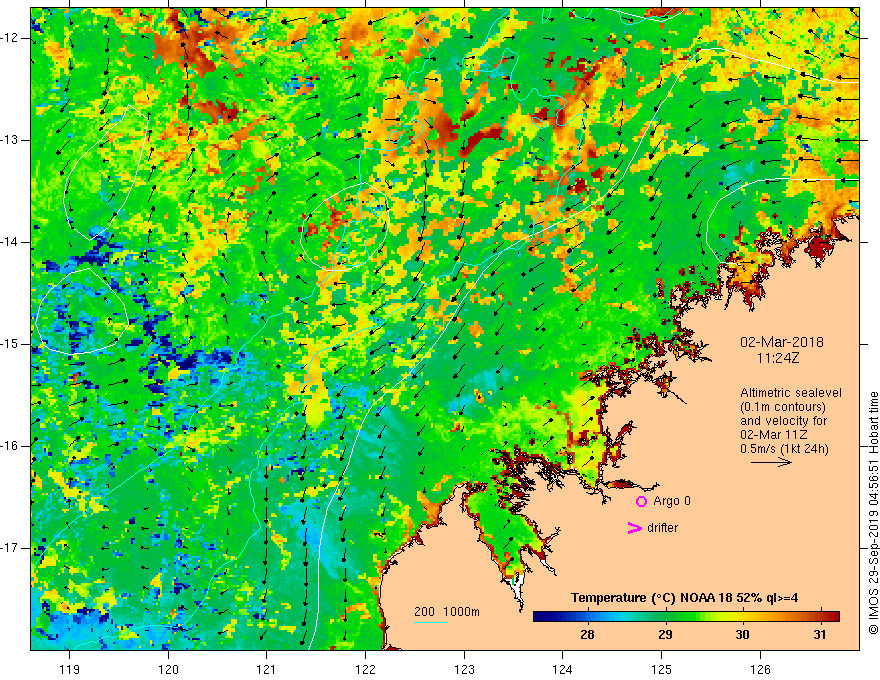This screenshot has height=680, width=880.
Task: Click the IMOS copyright timestamp text
Action: 873,513
